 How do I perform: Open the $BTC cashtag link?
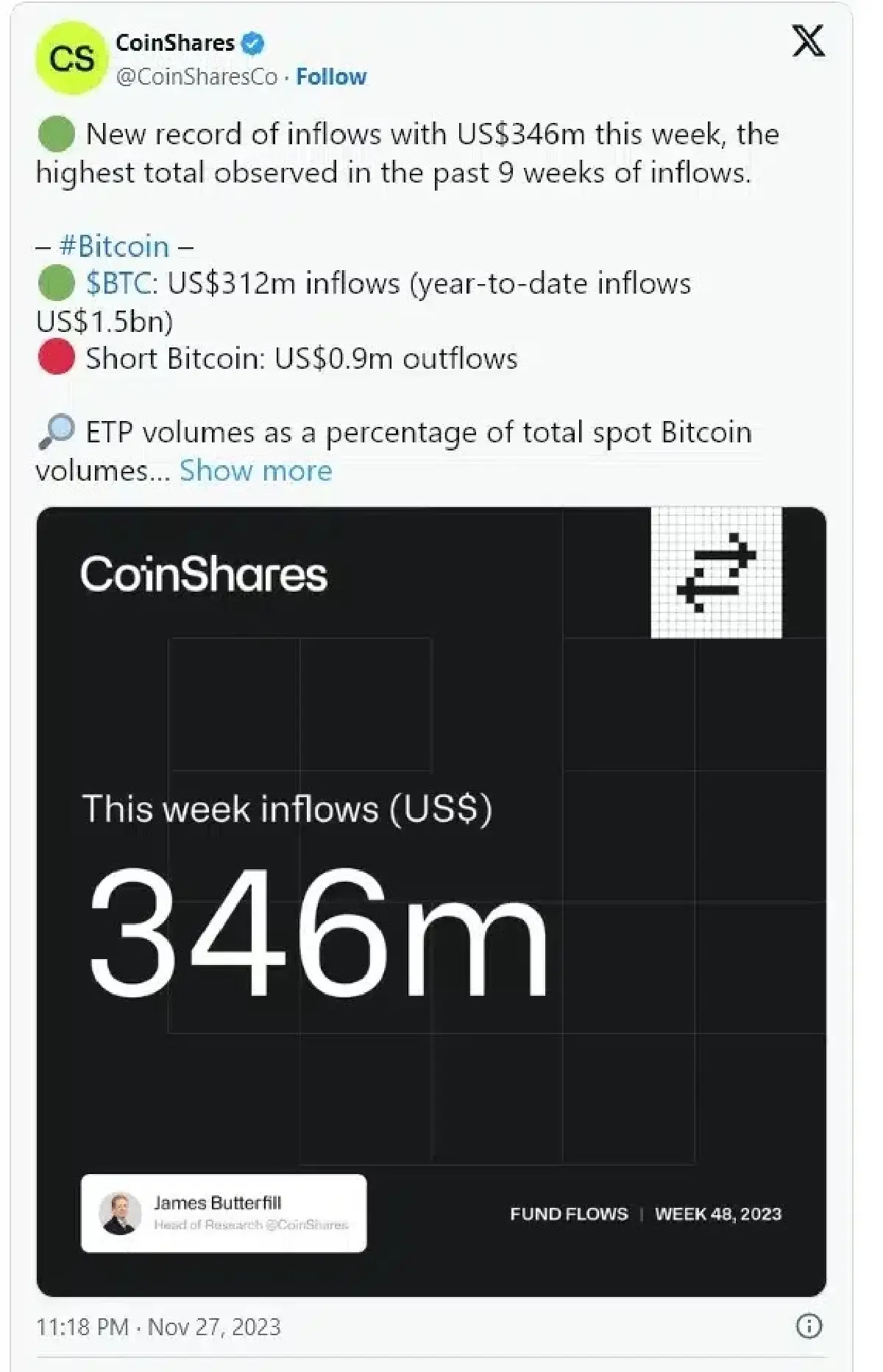118,283
